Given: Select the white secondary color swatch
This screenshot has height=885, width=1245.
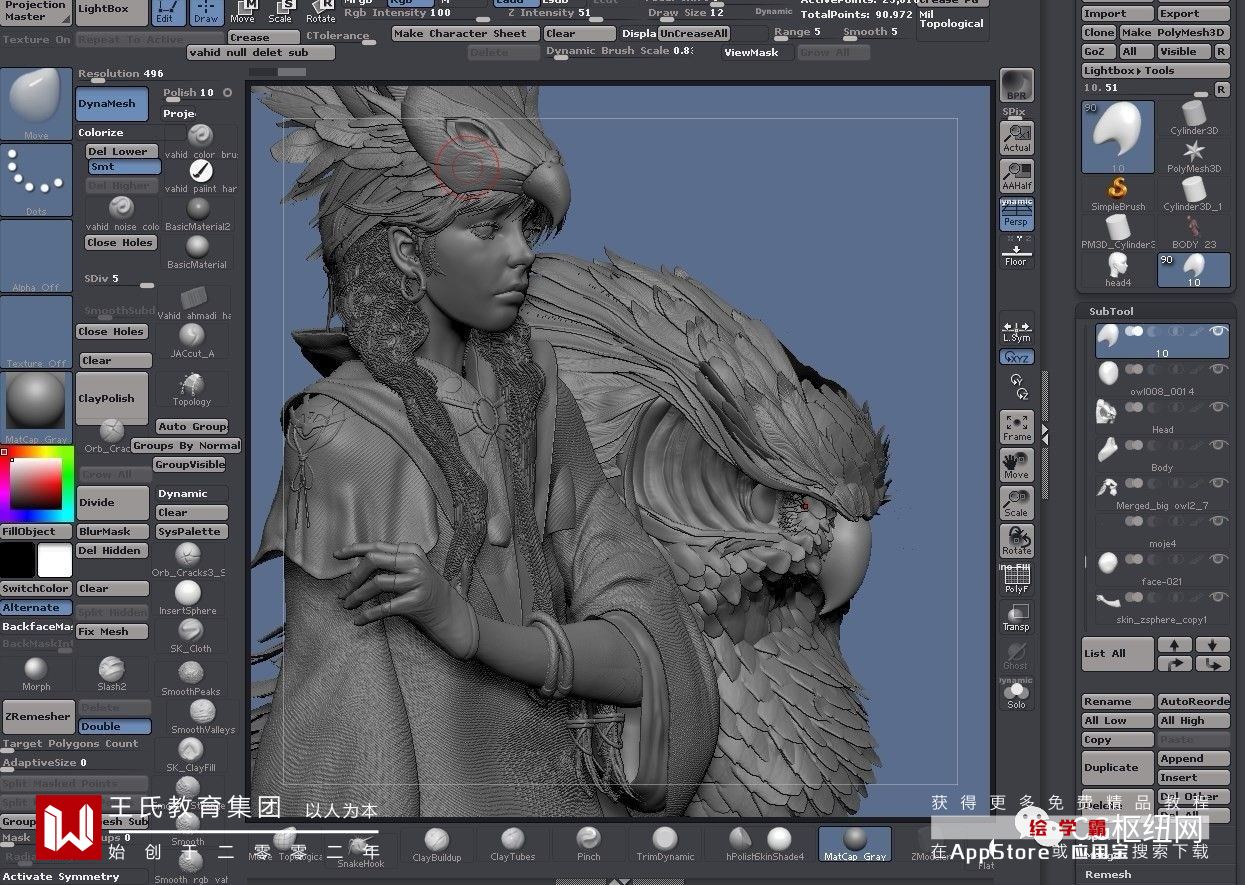Looking at the screenshot, I should point(55,561).
